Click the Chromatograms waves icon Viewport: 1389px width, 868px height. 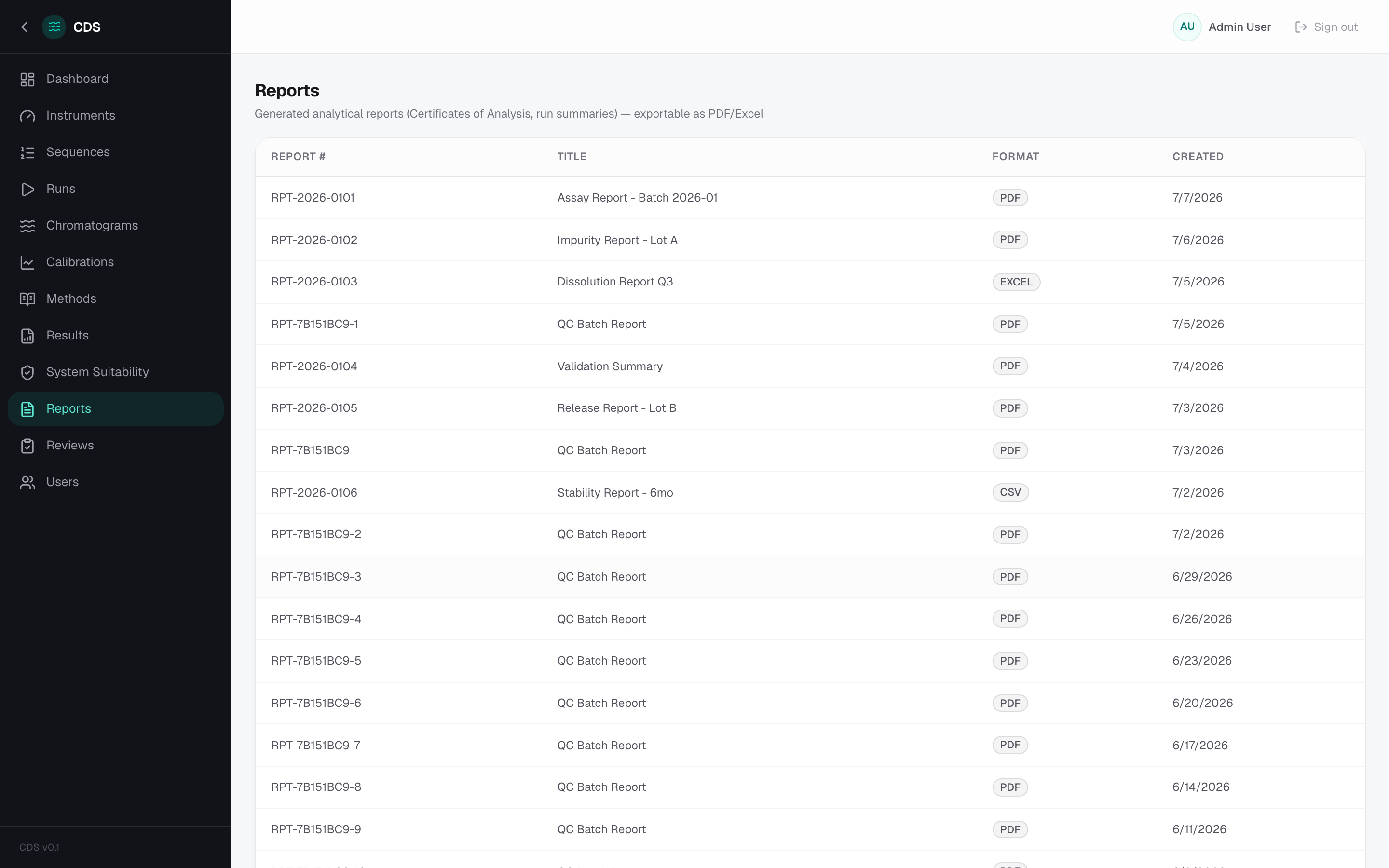click(27, 226)
